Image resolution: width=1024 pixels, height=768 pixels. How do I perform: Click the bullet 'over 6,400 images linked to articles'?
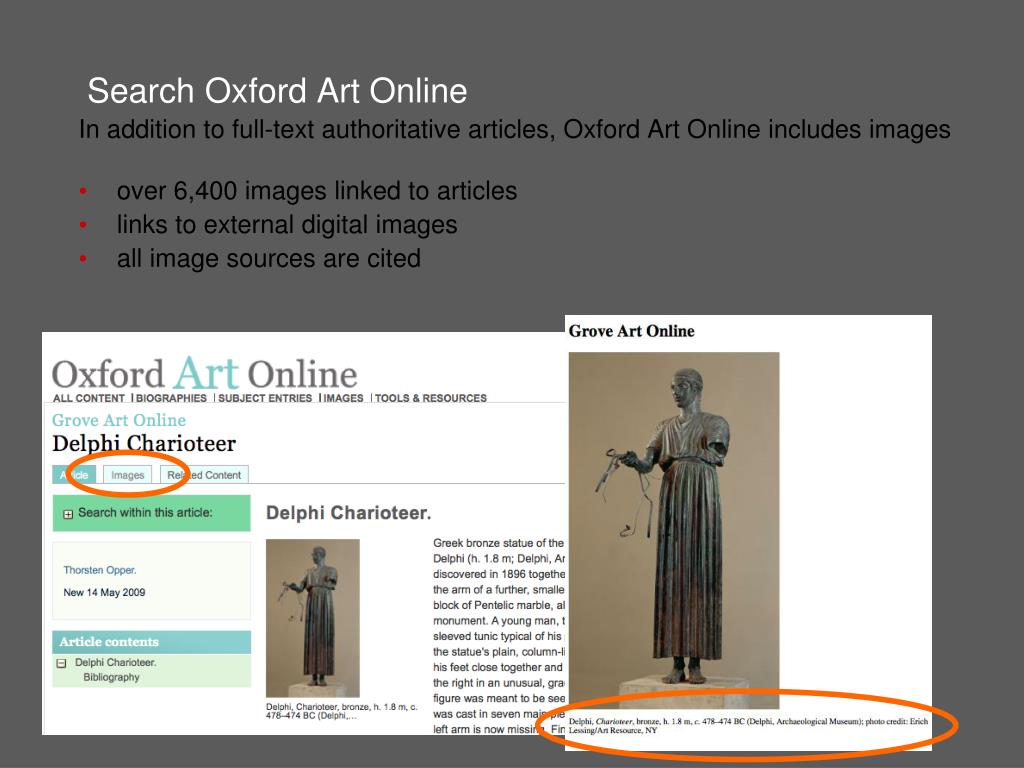point(317,191)
